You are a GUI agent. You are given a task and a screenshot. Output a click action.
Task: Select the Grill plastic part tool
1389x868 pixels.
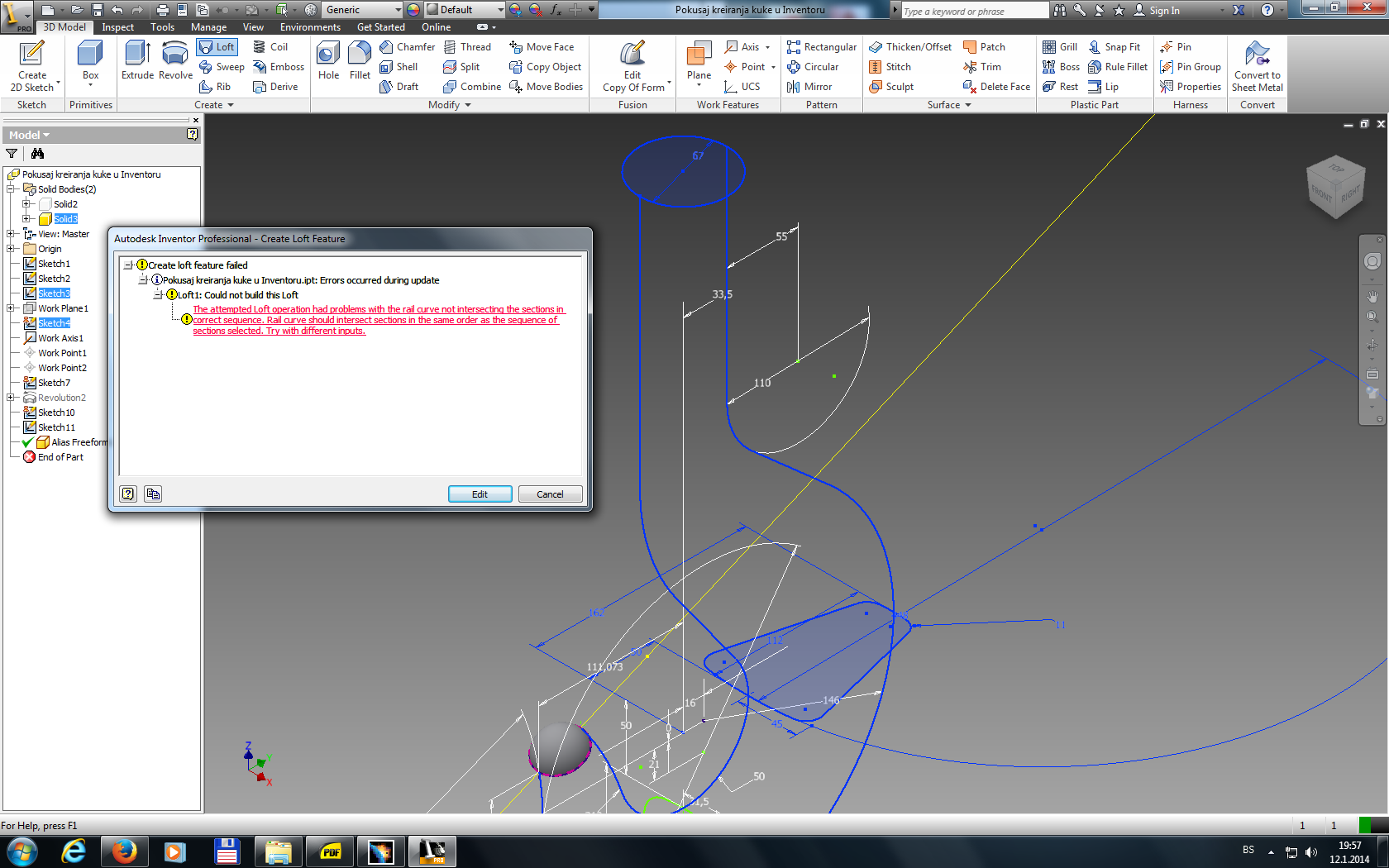pos(1059,47)
